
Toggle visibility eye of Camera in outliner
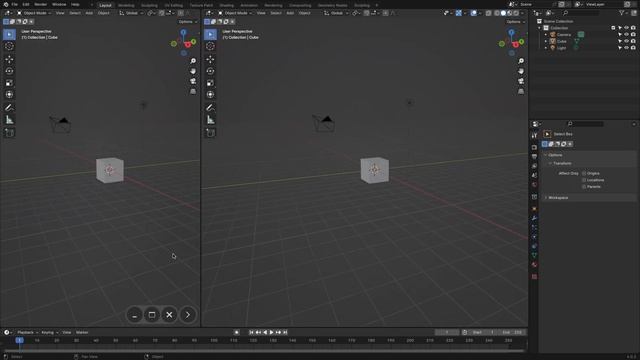coord(626,35)
